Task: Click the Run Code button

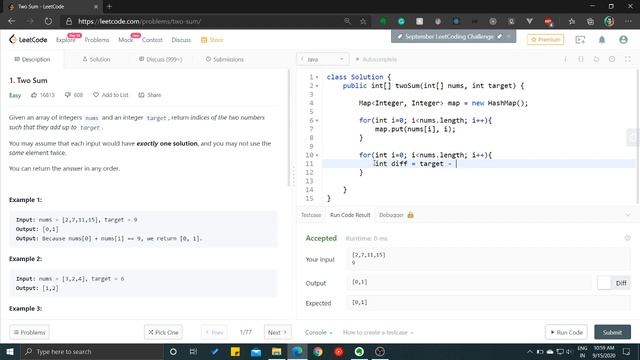Action: 566,332
